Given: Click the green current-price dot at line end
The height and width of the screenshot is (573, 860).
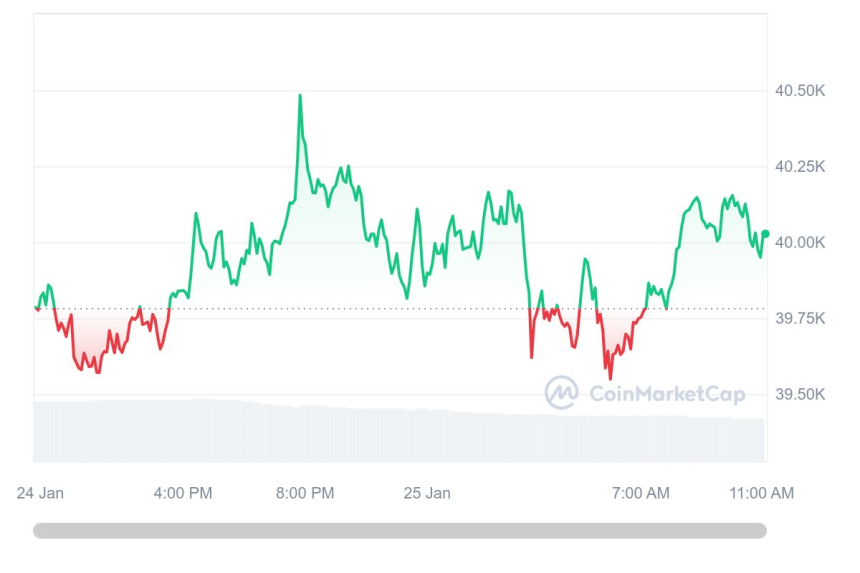Looking at the screenshot, I should click(x=765, y=234).
